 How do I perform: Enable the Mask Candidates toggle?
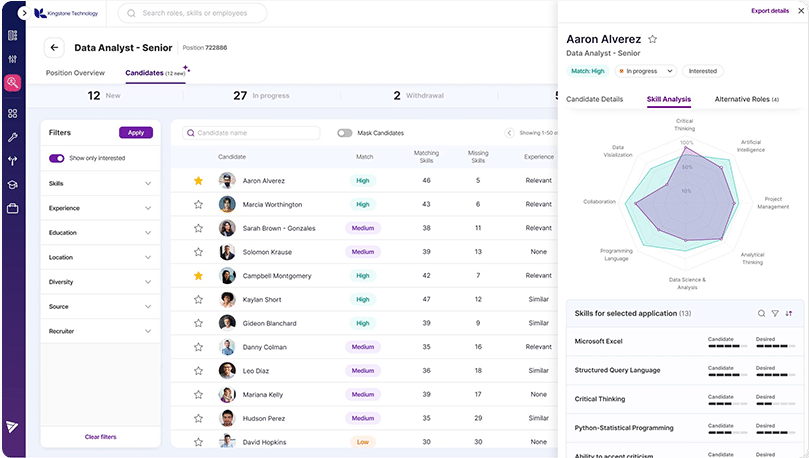345,133
